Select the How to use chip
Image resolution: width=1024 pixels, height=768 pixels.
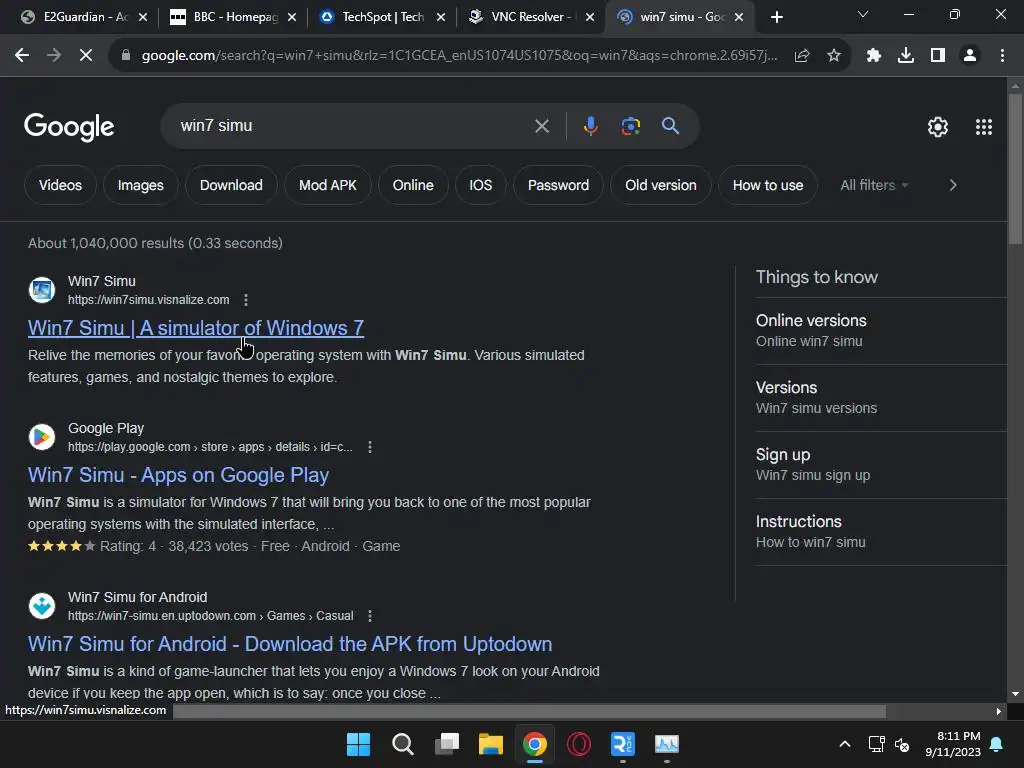click(x=768, y=185)
